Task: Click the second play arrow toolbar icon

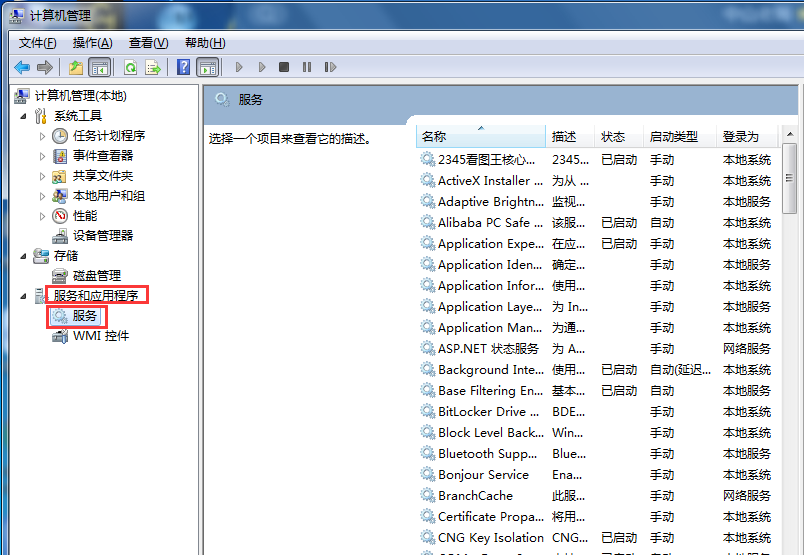Action: (x=262, y=67)
